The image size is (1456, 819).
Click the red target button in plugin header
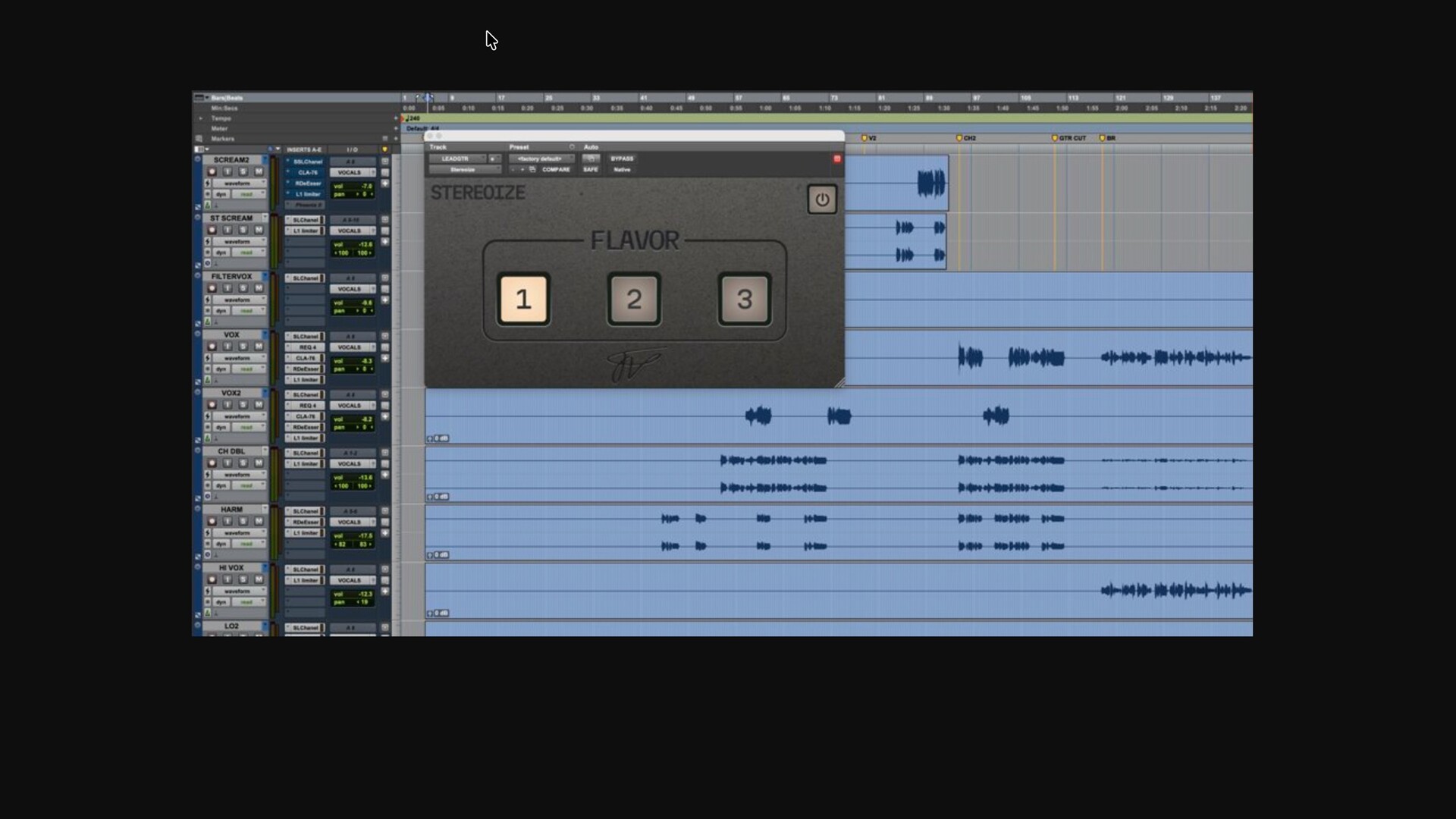click(x=837, y=158)
